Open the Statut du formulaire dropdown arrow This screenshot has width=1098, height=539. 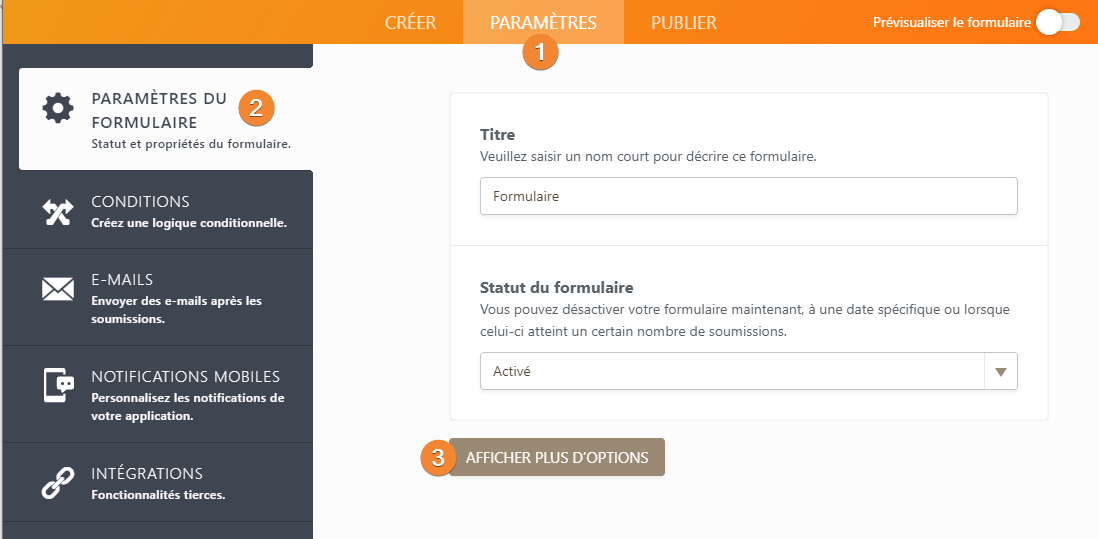coord(1001,371)
